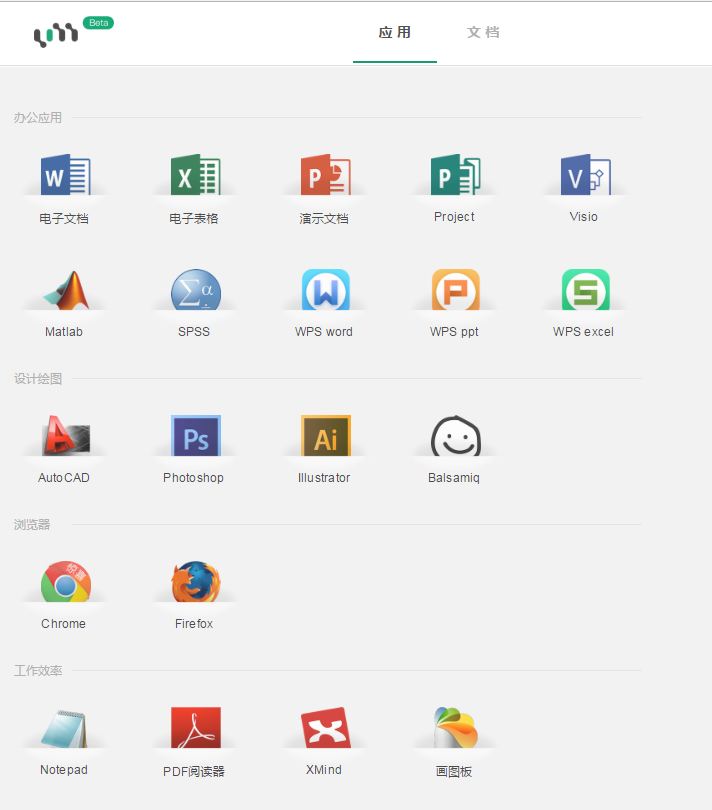Image resolution: width=712 pixels, height=810 pixels.
Task: Launch the Firefox browser icon
Action: (x=196, y=582)
